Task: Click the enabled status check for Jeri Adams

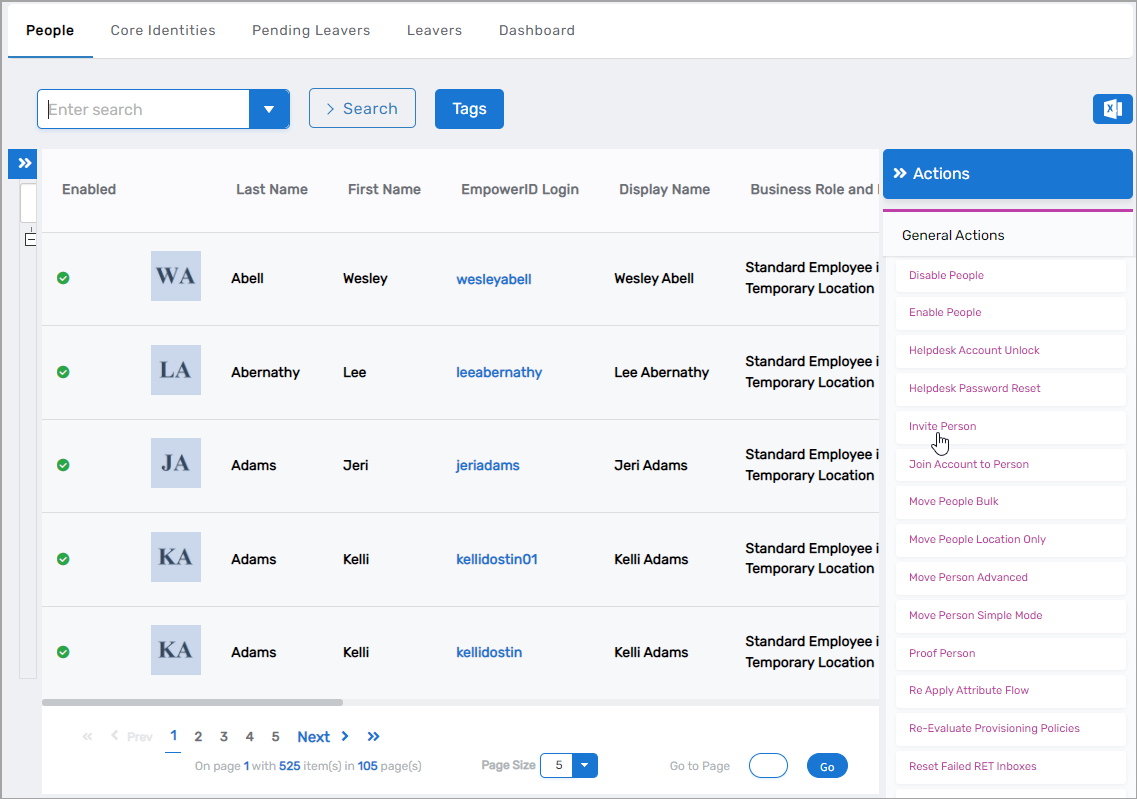Action: point(63,465)
